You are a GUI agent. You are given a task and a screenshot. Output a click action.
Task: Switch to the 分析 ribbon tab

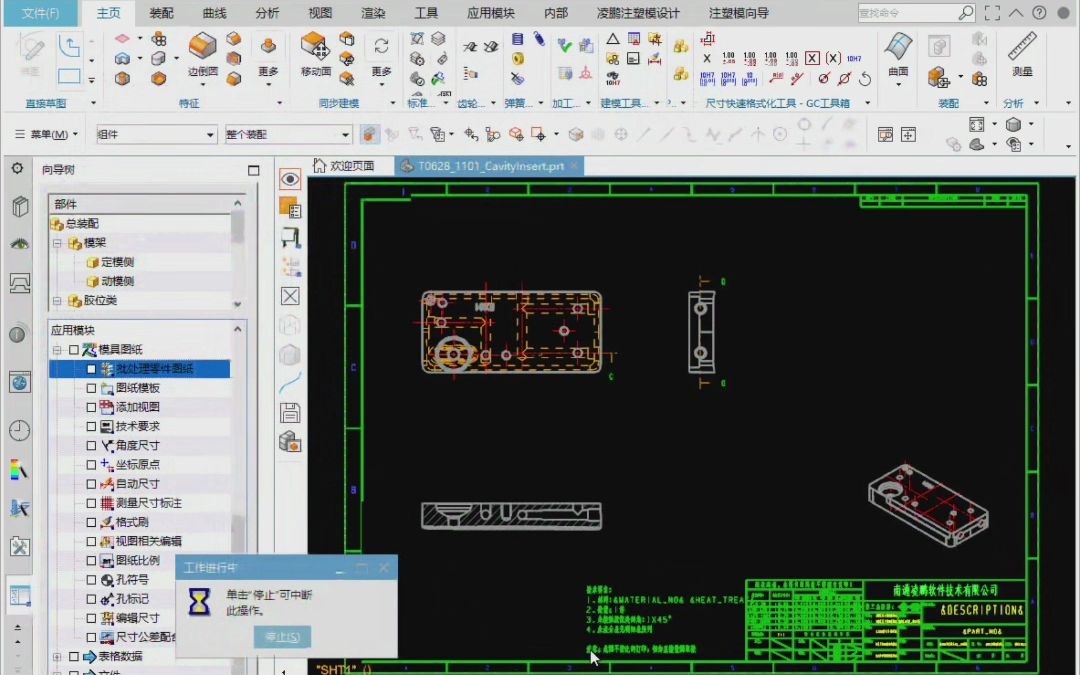[x=267, y=13]
